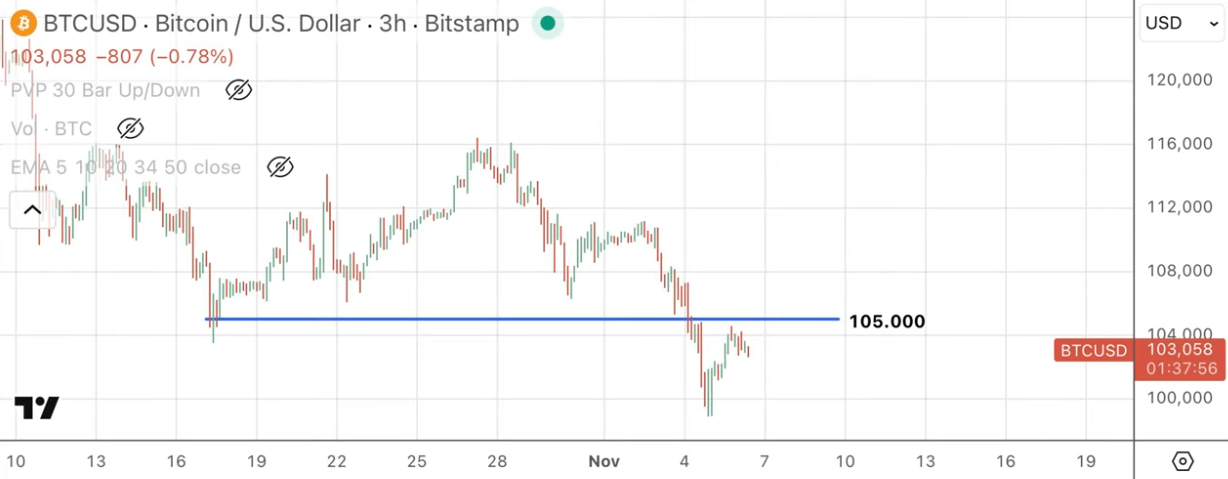Click the 103,058 current price countdown label
This screenshot has height=479, width=1228.
[1181, 359]
